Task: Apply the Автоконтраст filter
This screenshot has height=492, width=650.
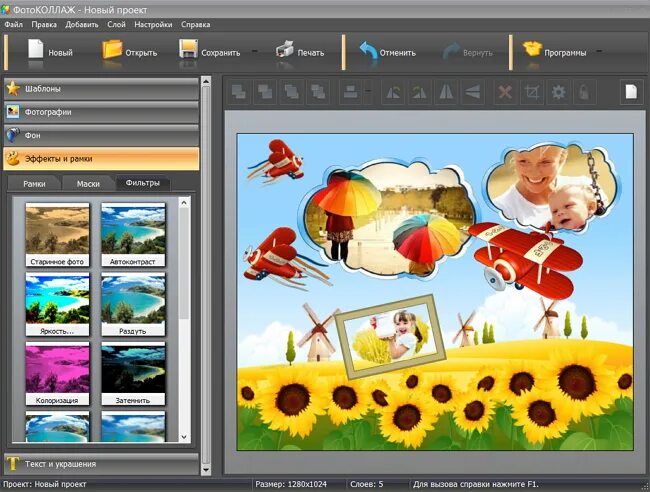Action: (x=133, y=235)
